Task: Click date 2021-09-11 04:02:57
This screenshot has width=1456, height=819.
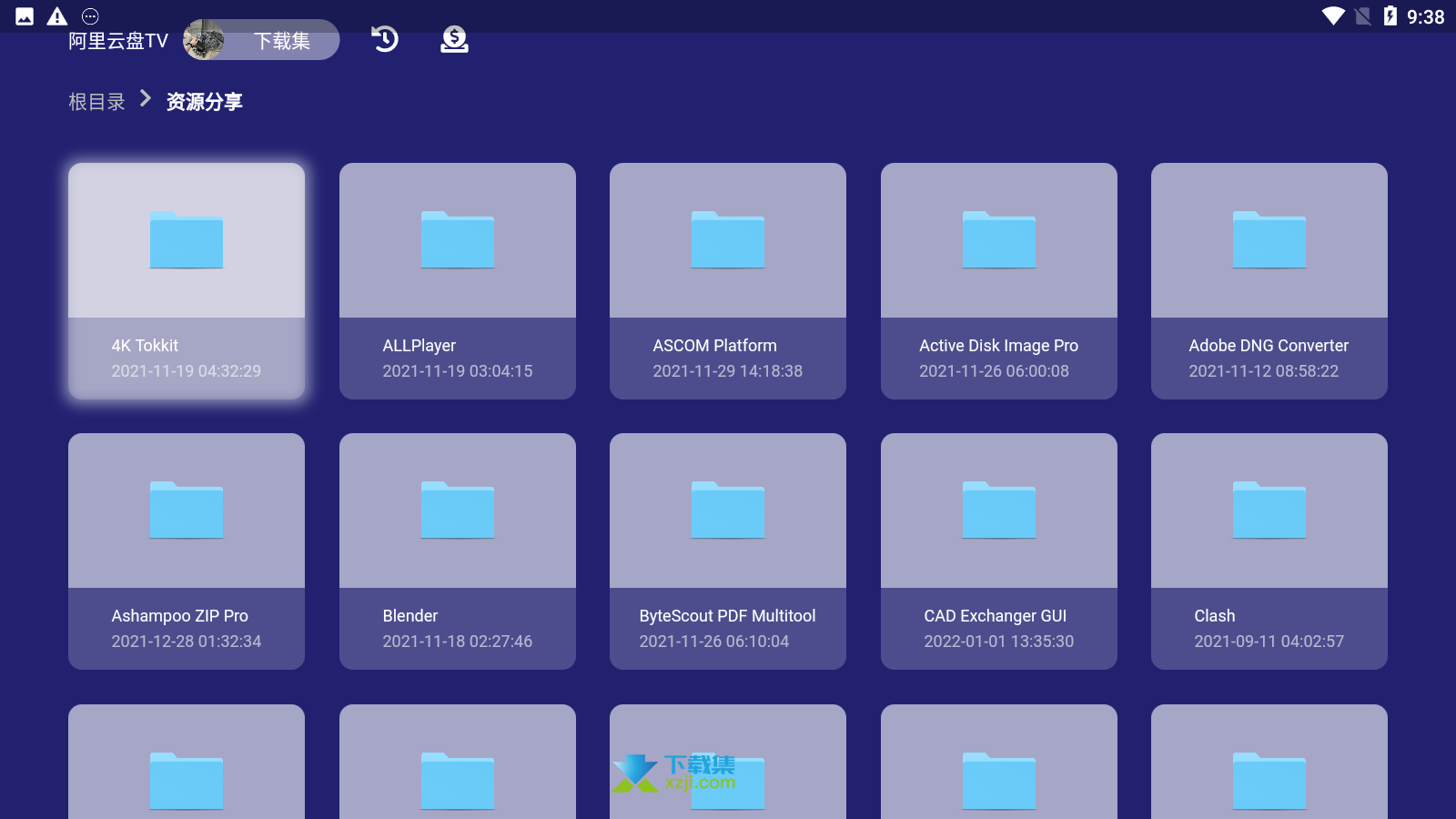Action: [1269, 642]
